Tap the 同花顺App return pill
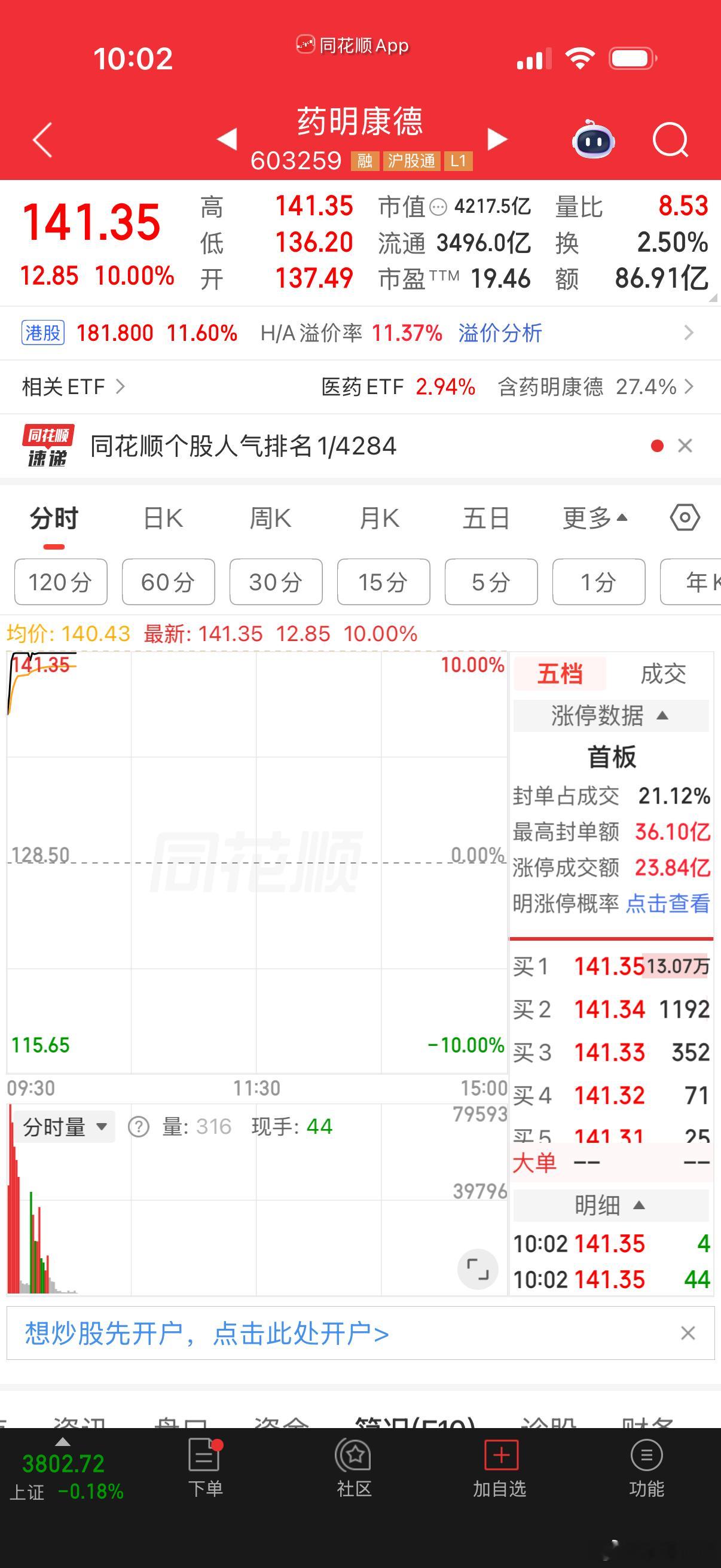This screenshot has width=721, height=1568. [352, 45]
